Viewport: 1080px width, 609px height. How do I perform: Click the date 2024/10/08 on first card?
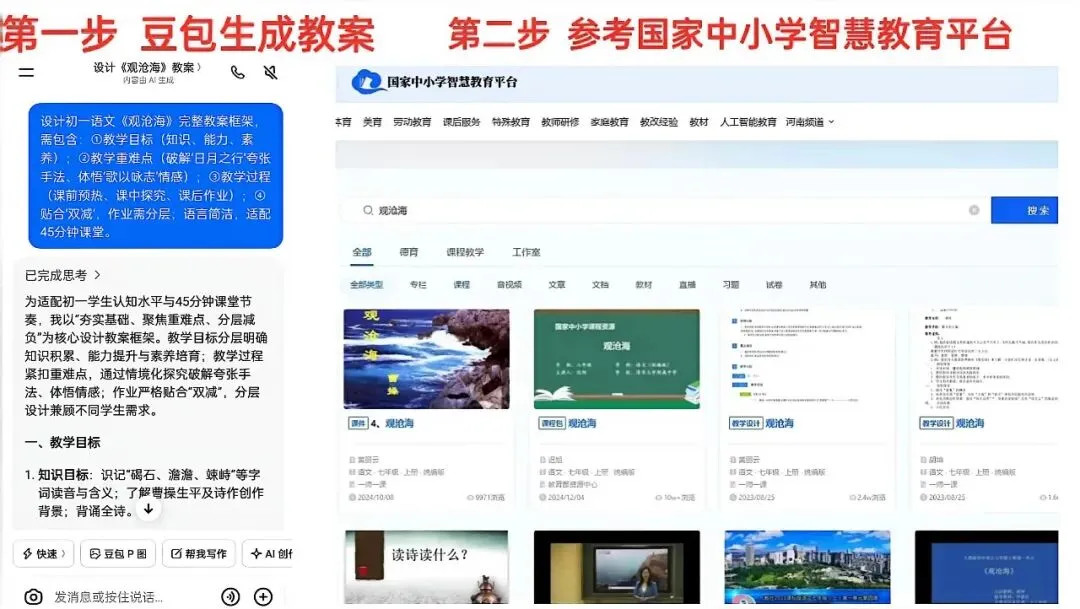(x=375, y=497)
